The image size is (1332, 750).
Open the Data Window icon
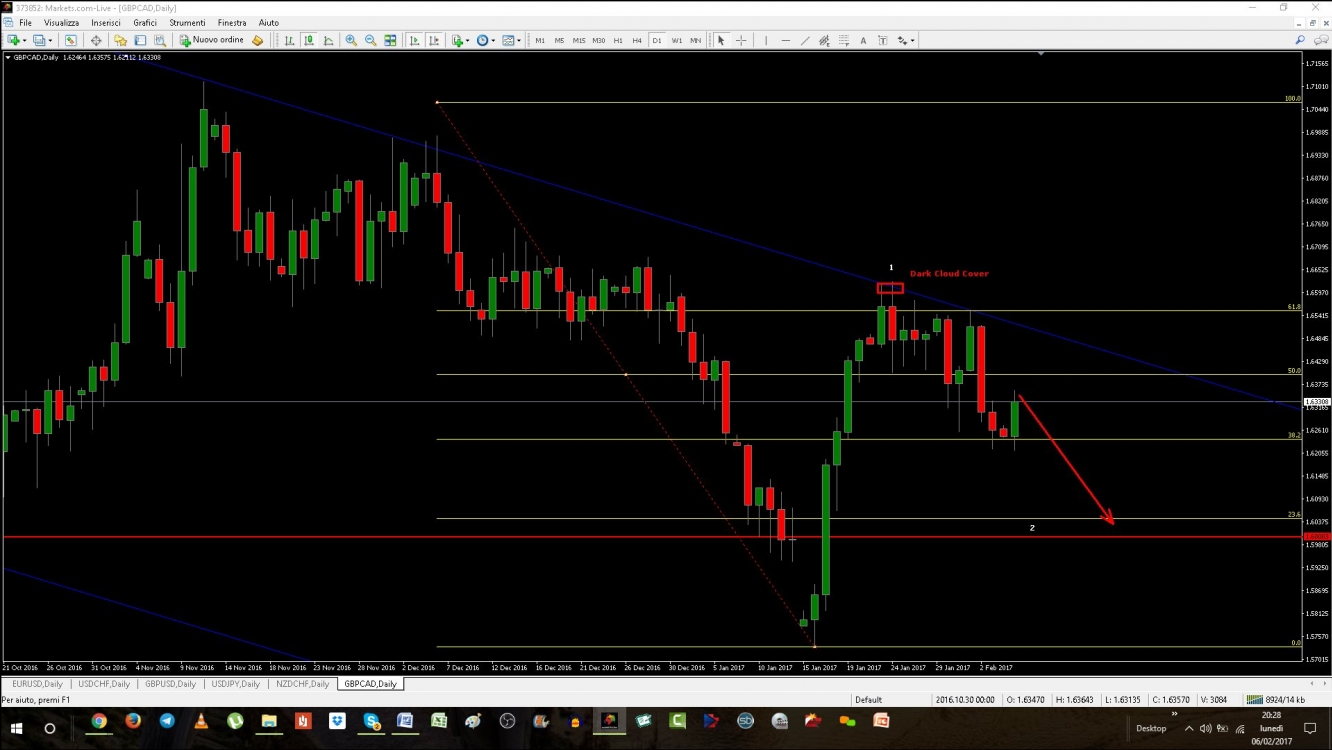tap(96, 40)
